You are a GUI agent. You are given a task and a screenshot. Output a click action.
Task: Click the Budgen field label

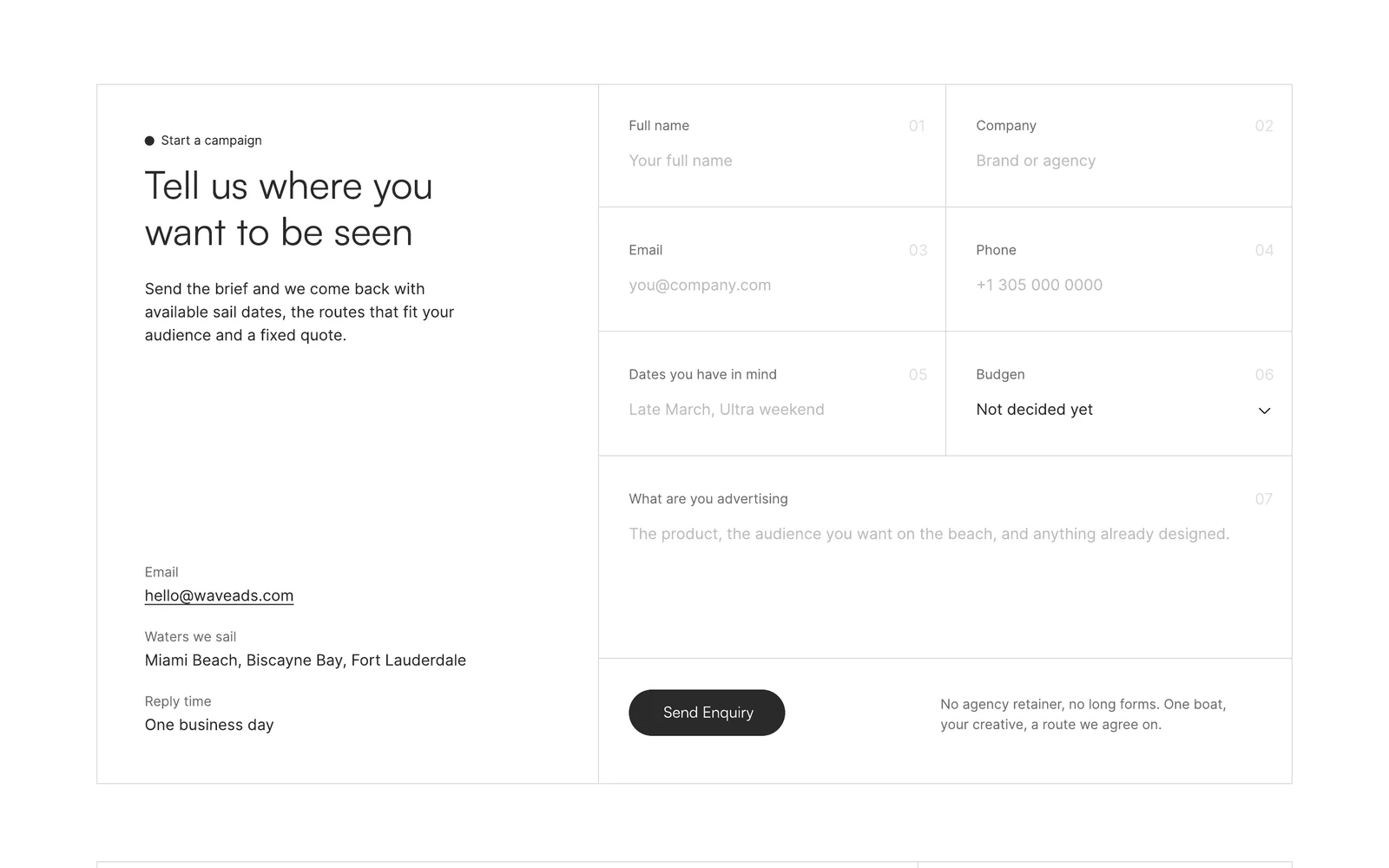click(1000, 375)
